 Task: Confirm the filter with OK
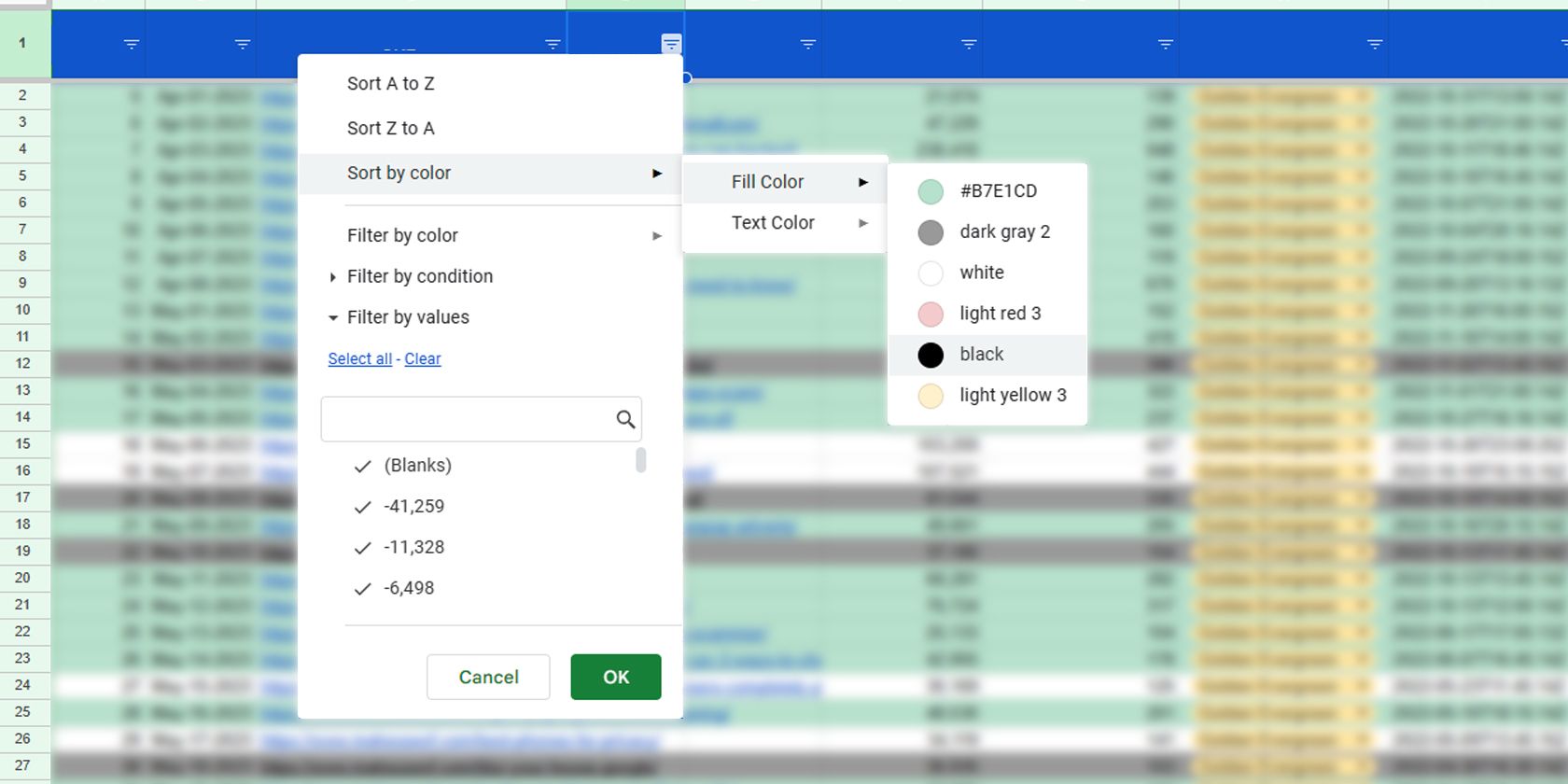(616, 677)
